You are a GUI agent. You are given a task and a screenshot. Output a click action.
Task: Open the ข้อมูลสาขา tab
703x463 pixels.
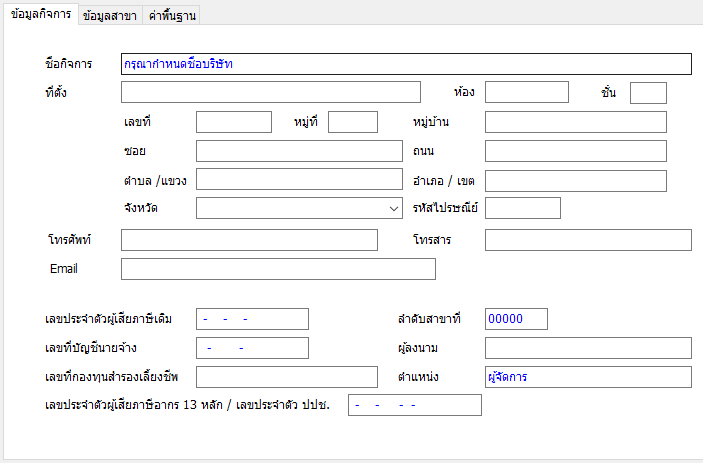[x=110, y=16]
